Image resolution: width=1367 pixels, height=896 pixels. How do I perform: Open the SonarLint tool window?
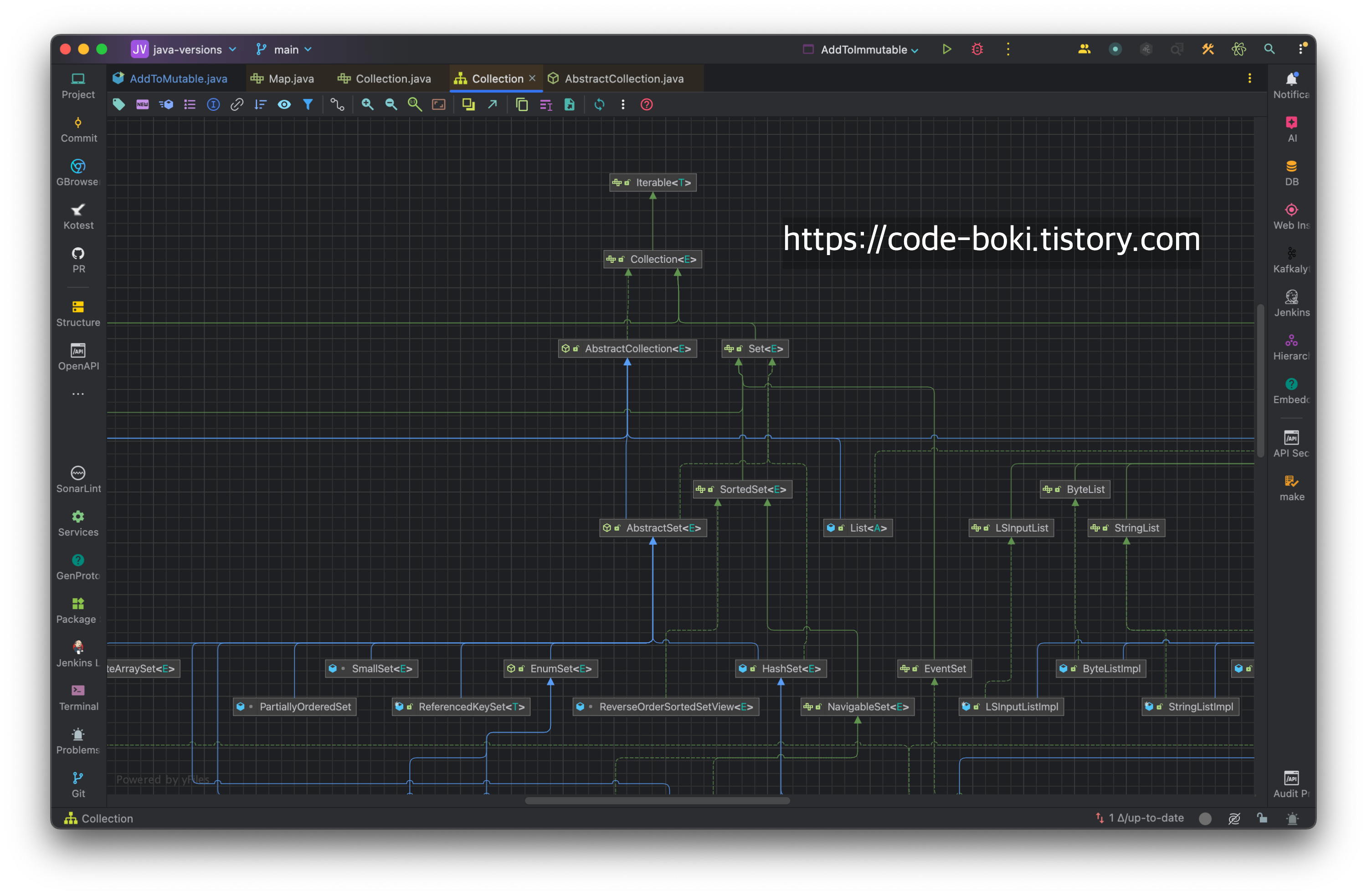[x=78, y=479]
